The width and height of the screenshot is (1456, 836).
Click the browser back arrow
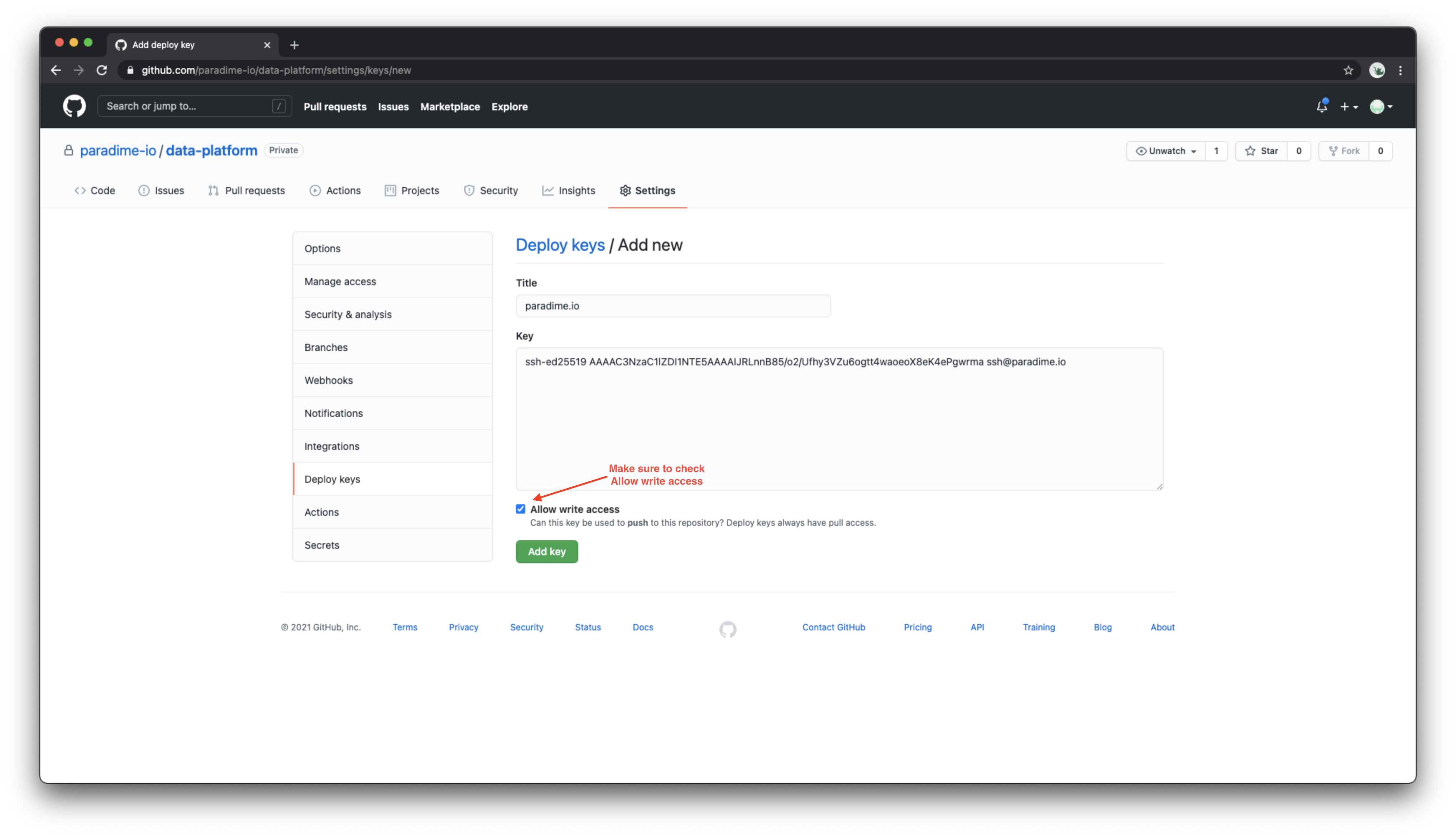pyautogui.click(x=56, y=70)
